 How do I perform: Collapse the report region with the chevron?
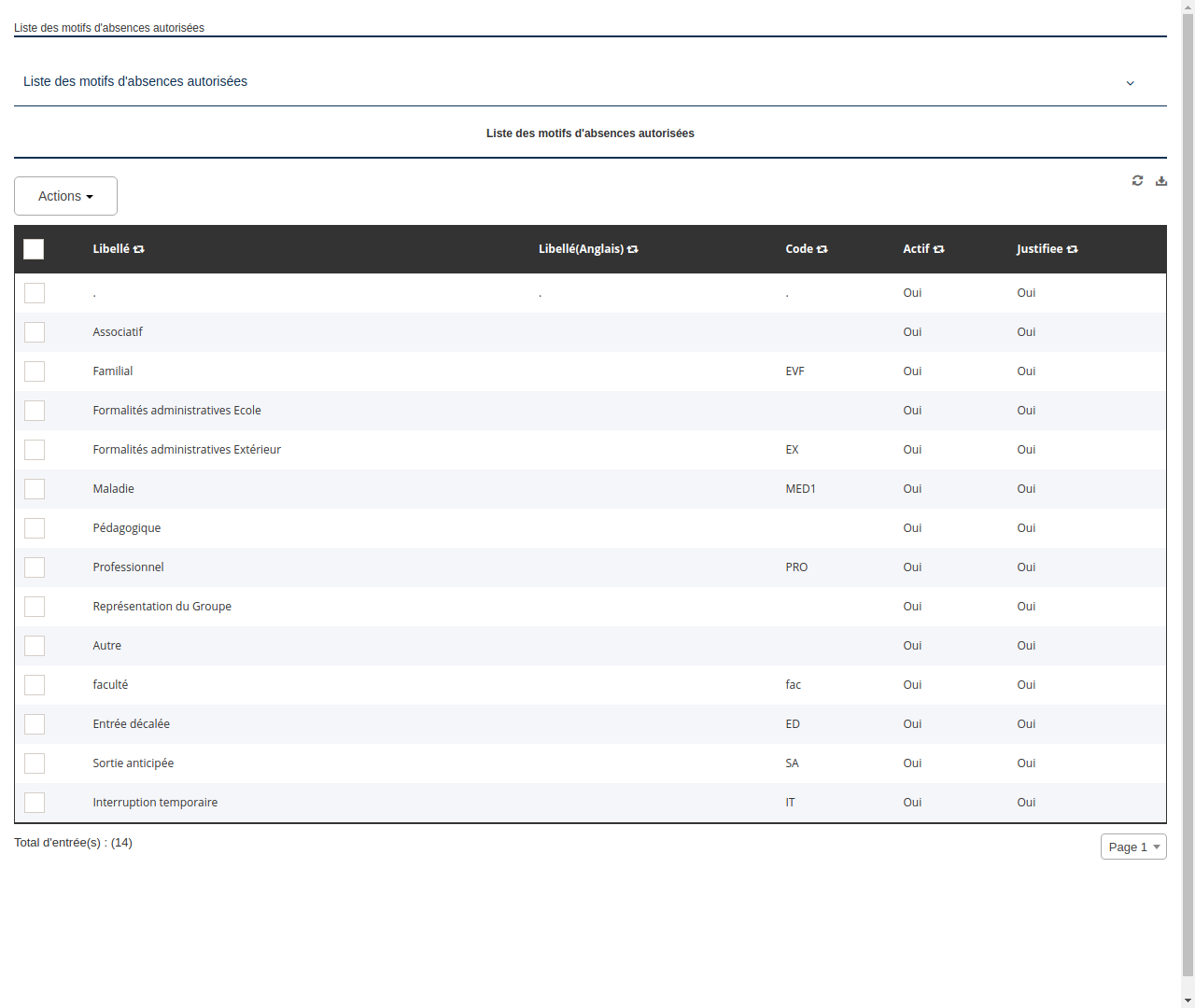(x=1130, y=82)
